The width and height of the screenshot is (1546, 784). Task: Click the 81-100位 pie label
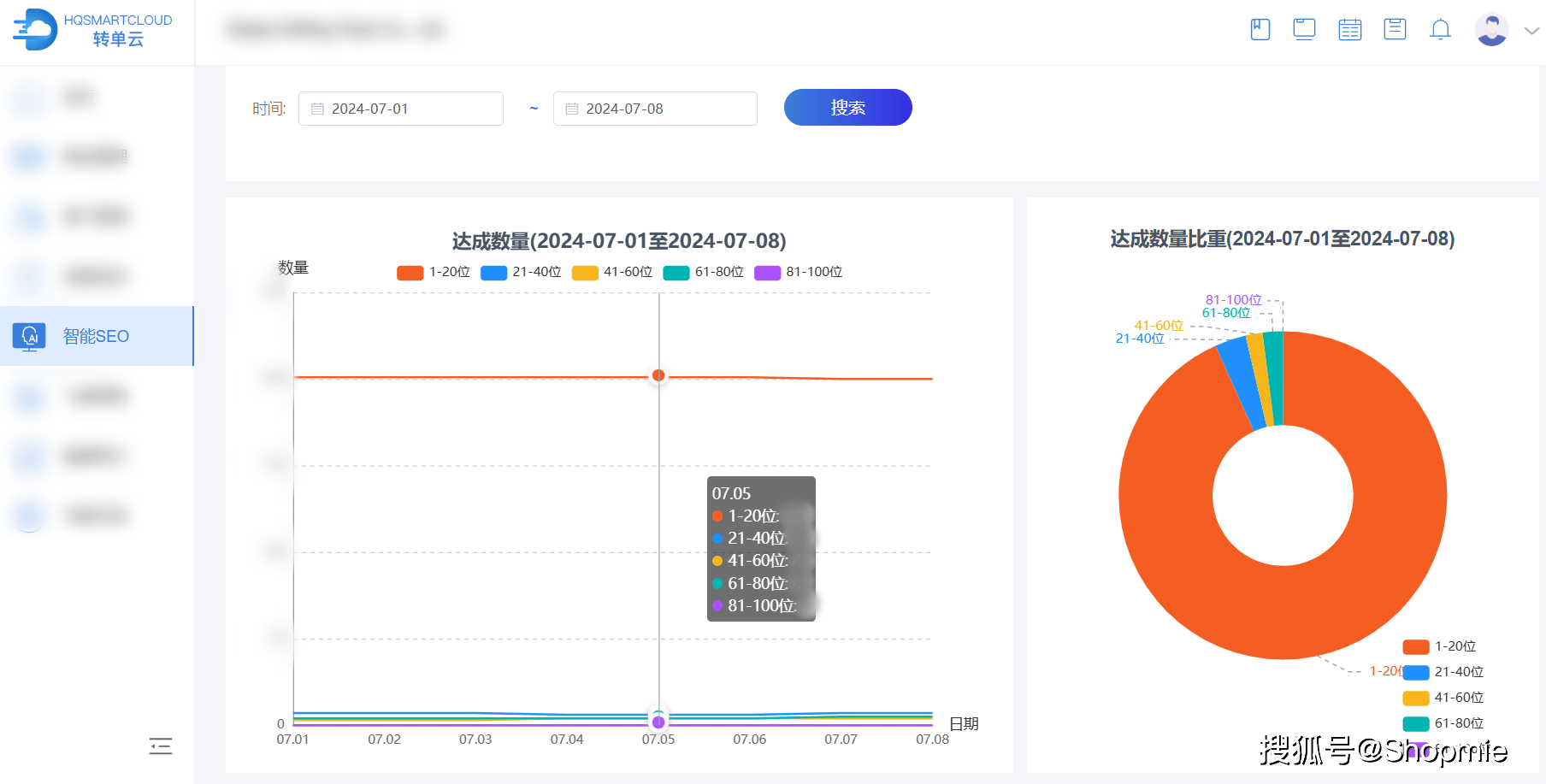(1234, 300)
